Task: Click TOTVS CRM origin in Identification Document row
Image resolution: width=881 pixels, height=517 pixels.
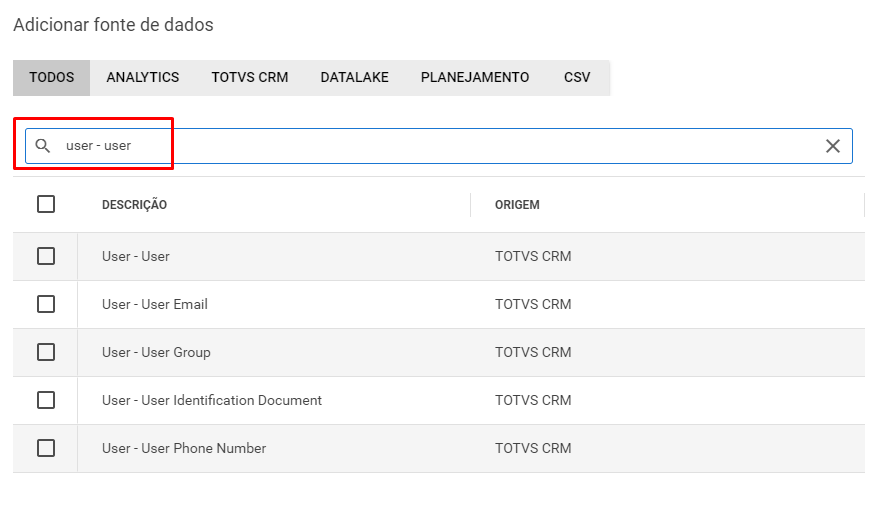Action: click(533, 400)
